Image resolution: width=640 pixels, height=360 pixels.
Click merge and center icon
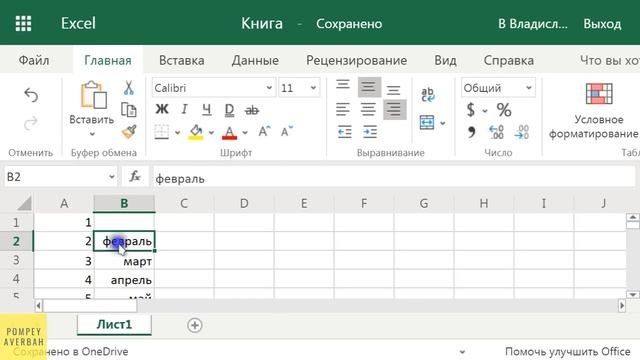(x=427, y=122)
